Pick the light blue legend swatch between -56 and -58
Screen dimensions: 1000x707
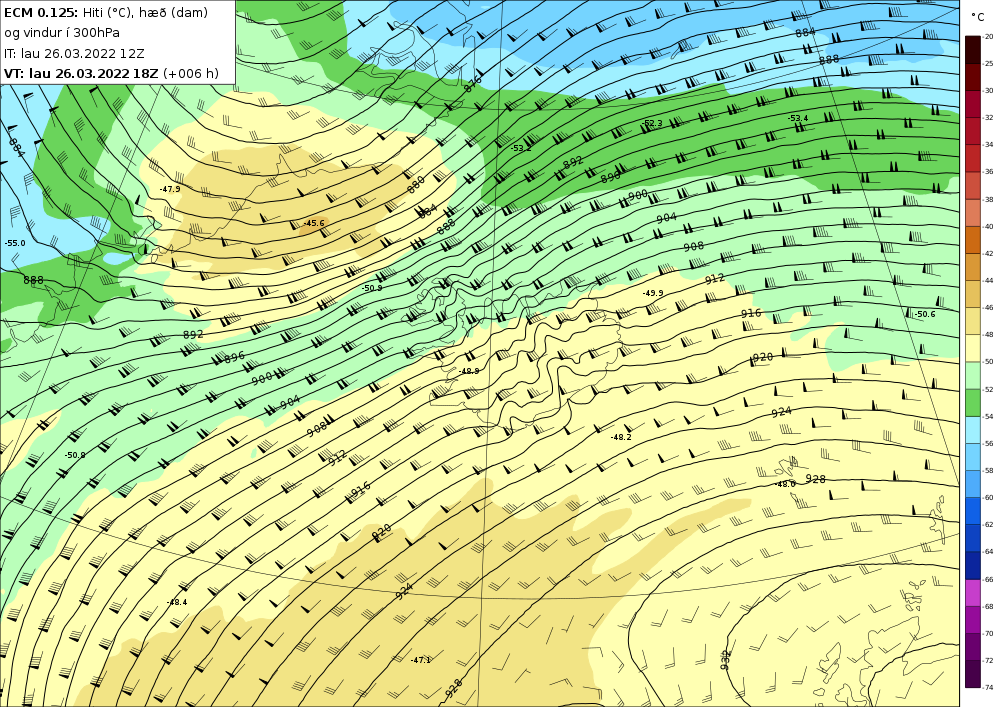pyautogui.click(x=973, y=457)
